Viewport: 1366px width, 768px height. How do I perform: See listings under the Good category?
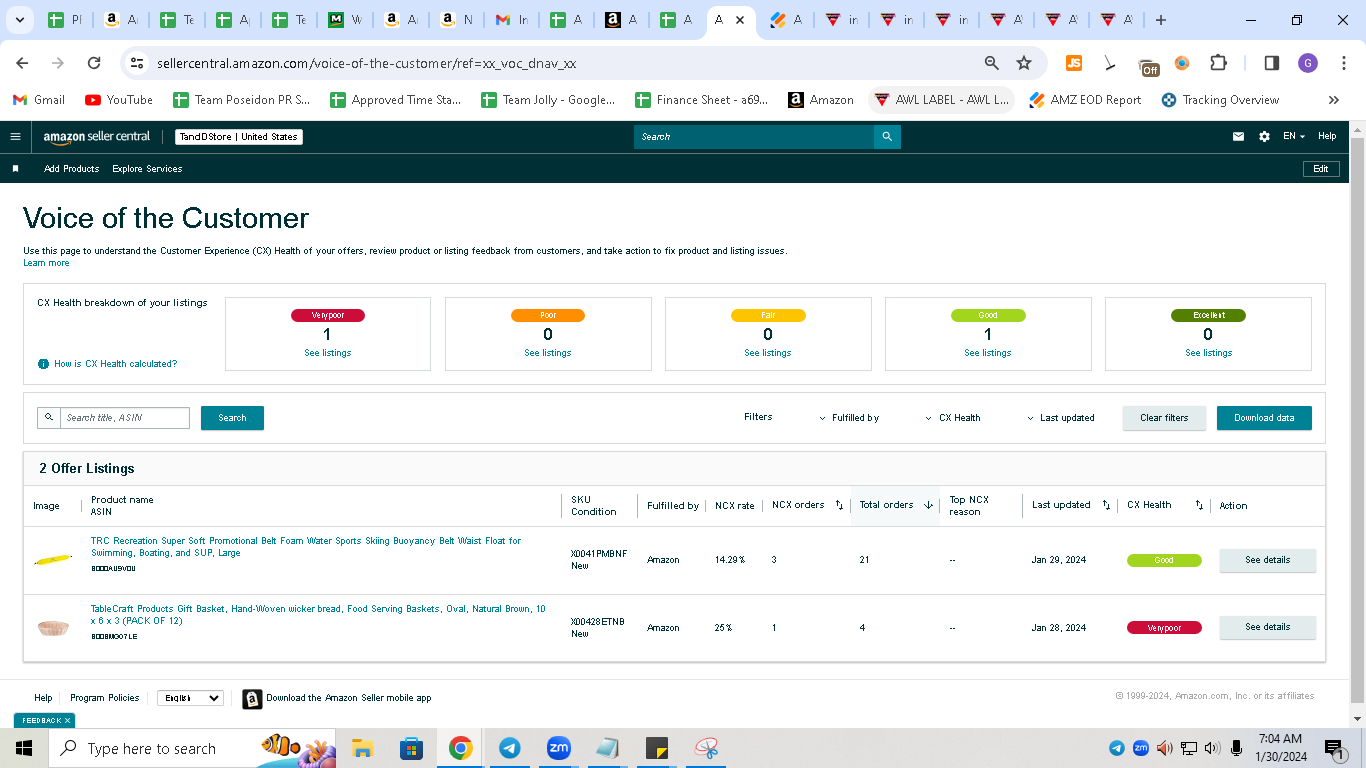(988, 353)
